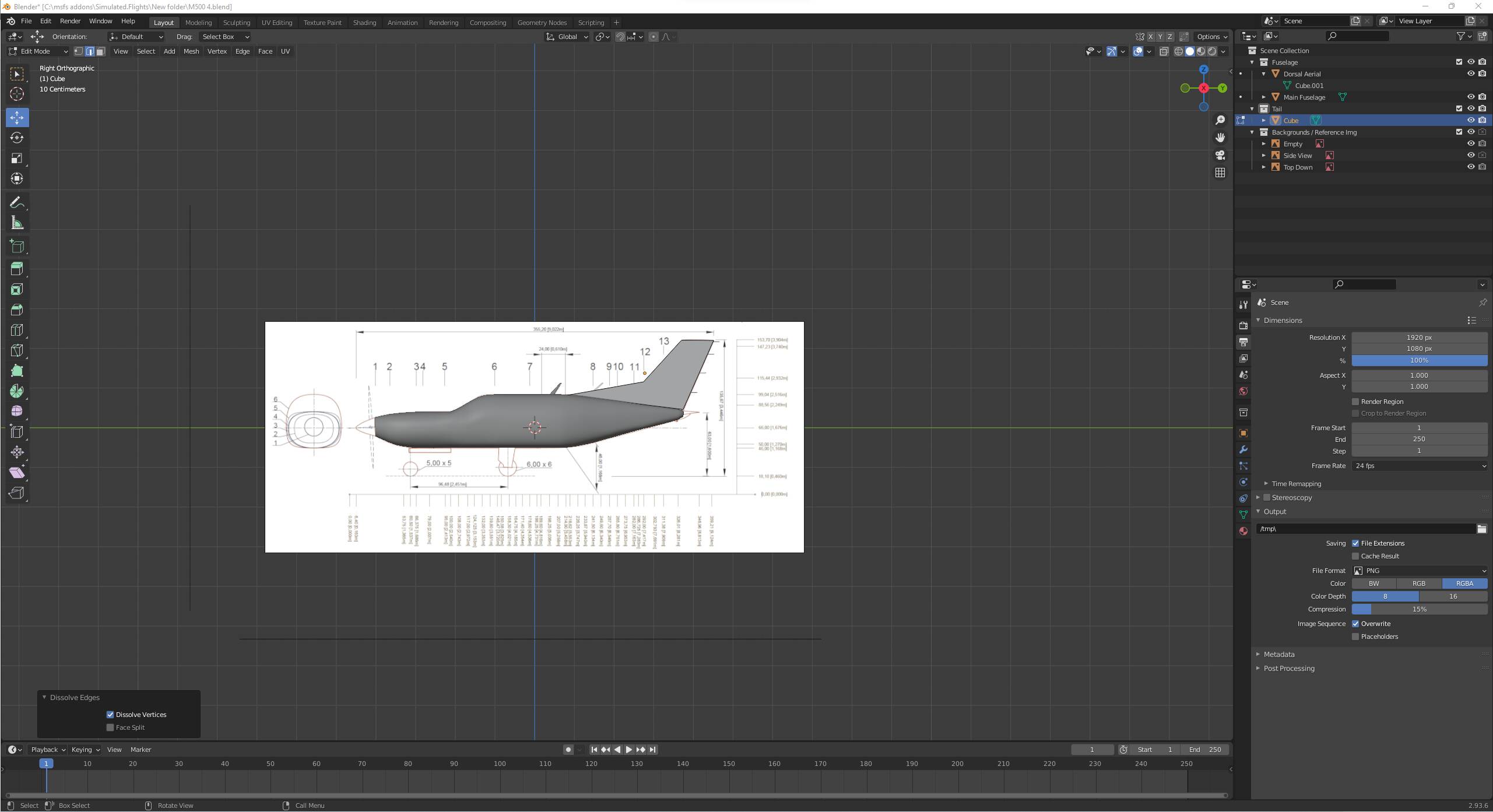Switch orthographic/perspective grid icon
Image resolution: width=1493 pixels, height=812 pixels.
[1220, 173]
